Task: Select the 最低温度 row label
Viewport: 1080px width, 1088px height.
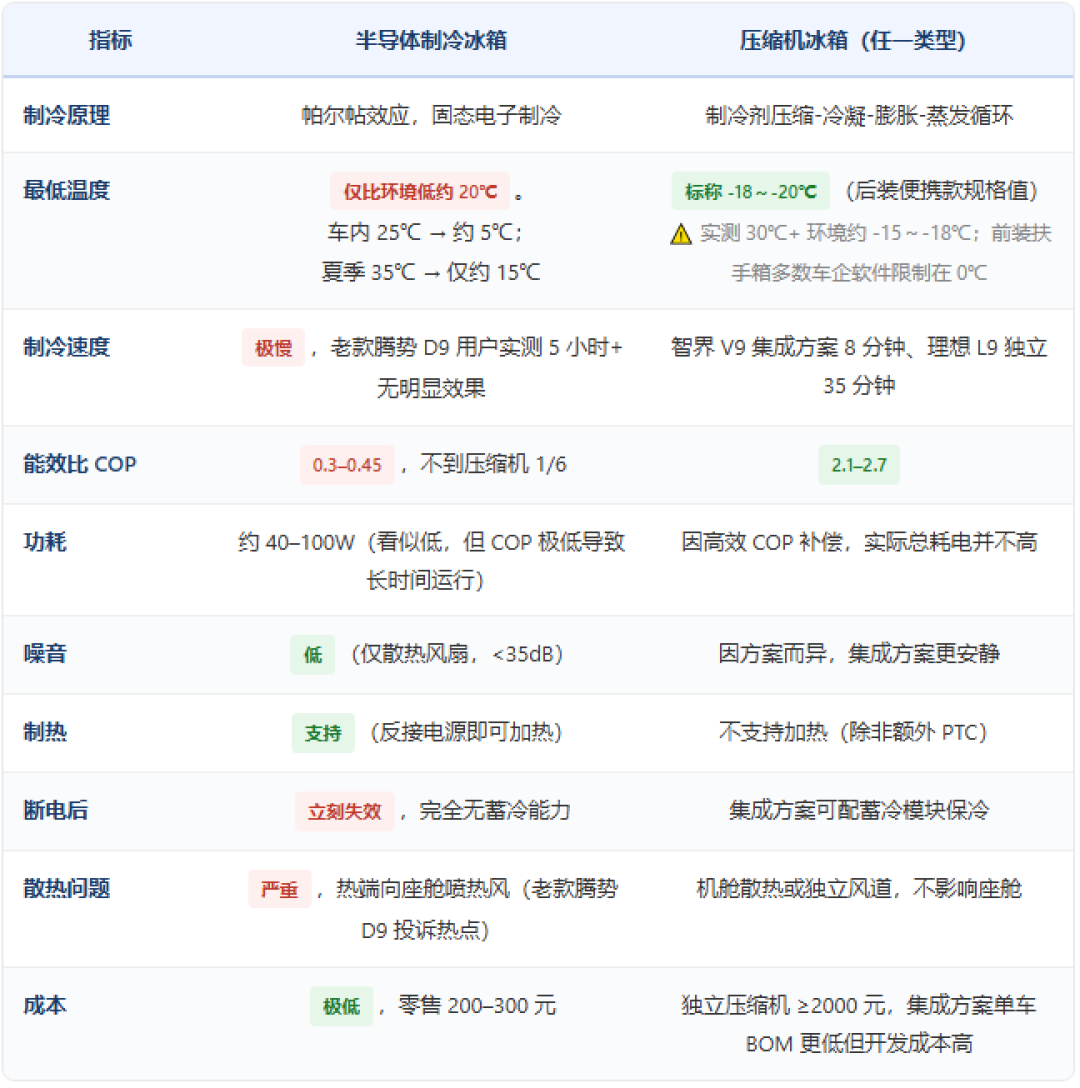Action: 67,190
